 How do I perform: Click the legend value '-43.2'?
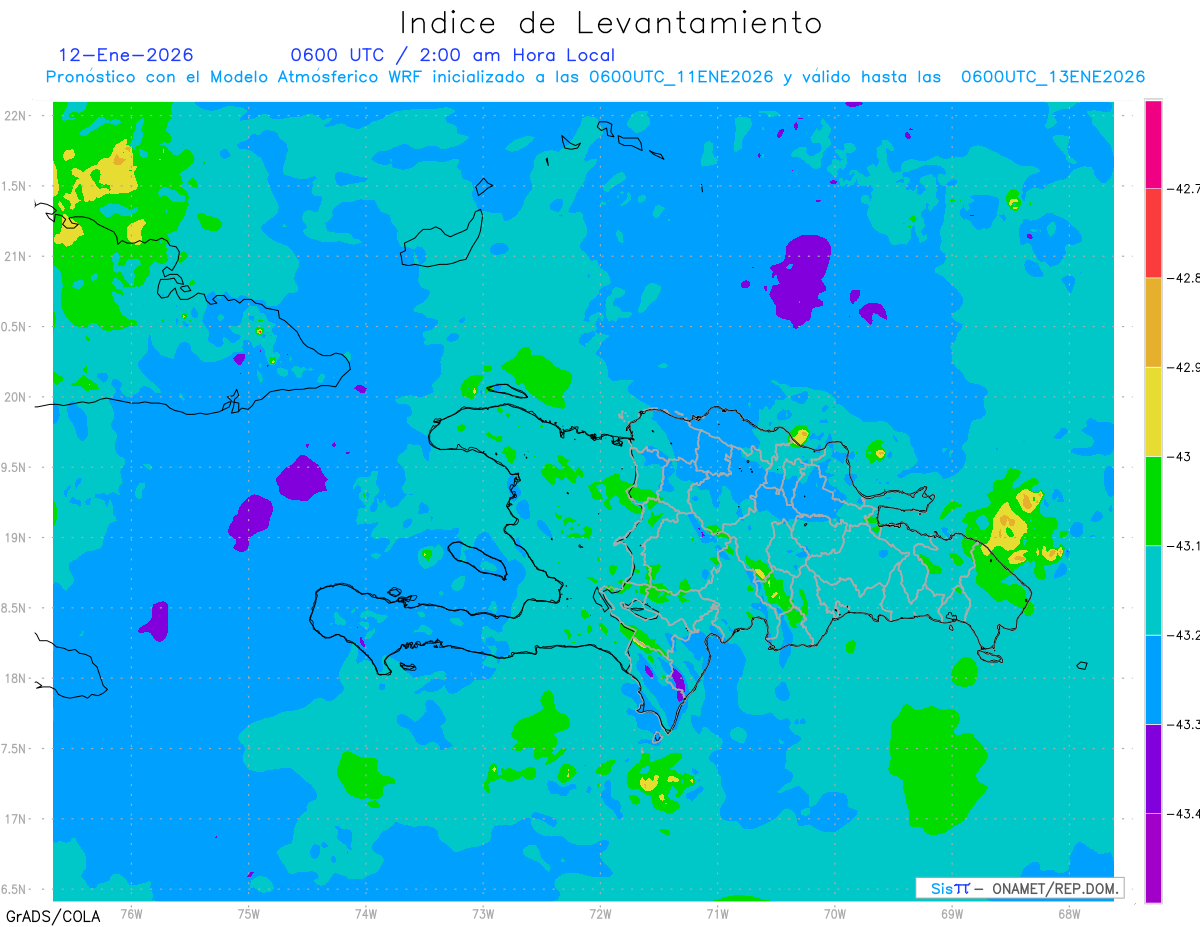coord(1183,635)
